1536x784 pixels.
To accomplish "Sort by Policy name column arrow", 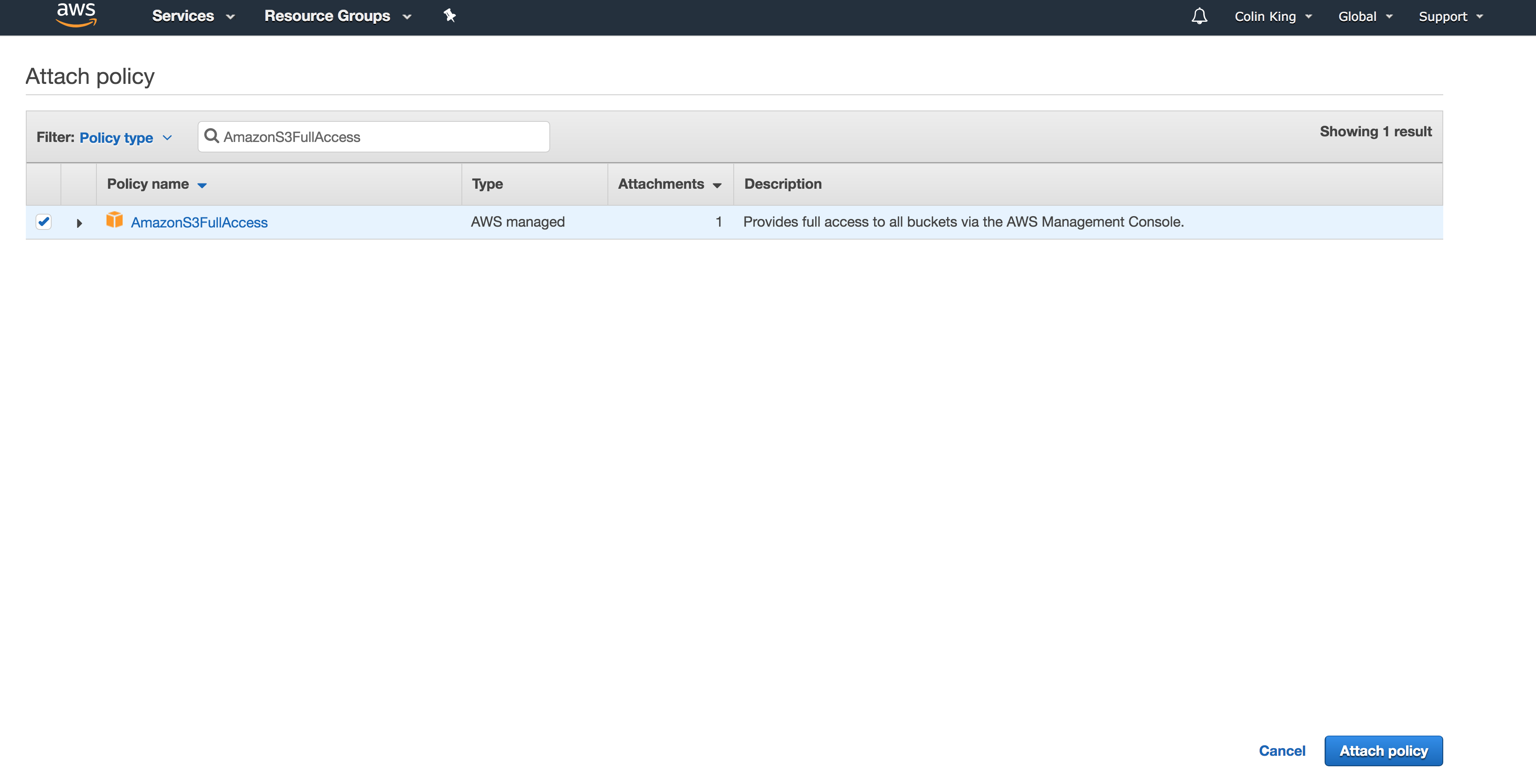I will point(202,186).
